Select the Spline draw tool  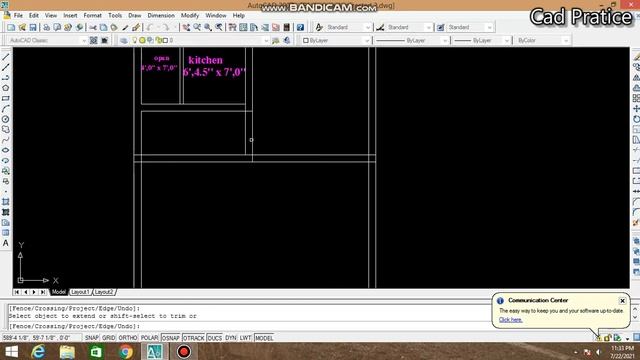click(6, 140)
